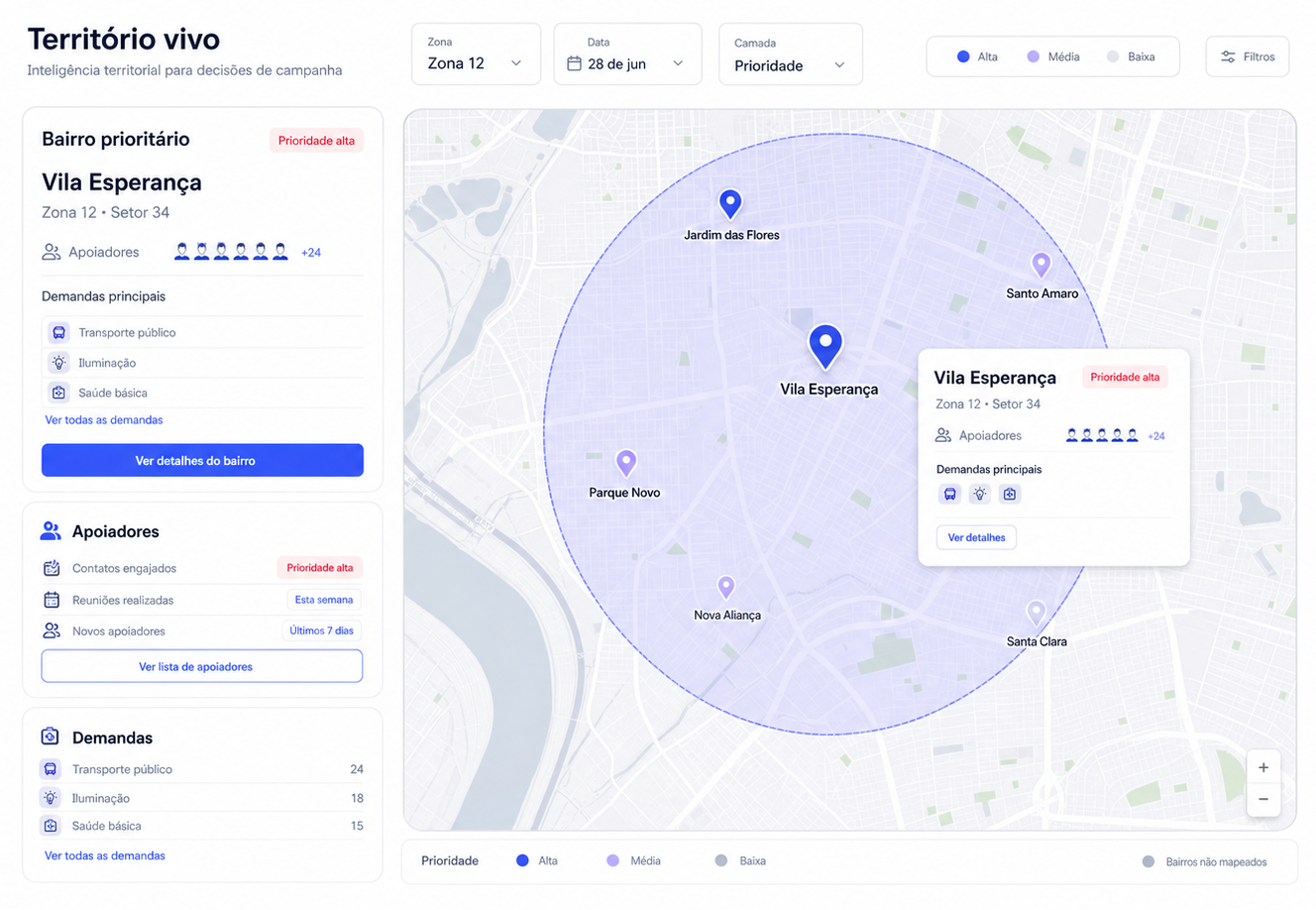Open Ver todas as demandas under Bairro prioritário
The image size is (1316, 910).
click(x=104, y=420)
